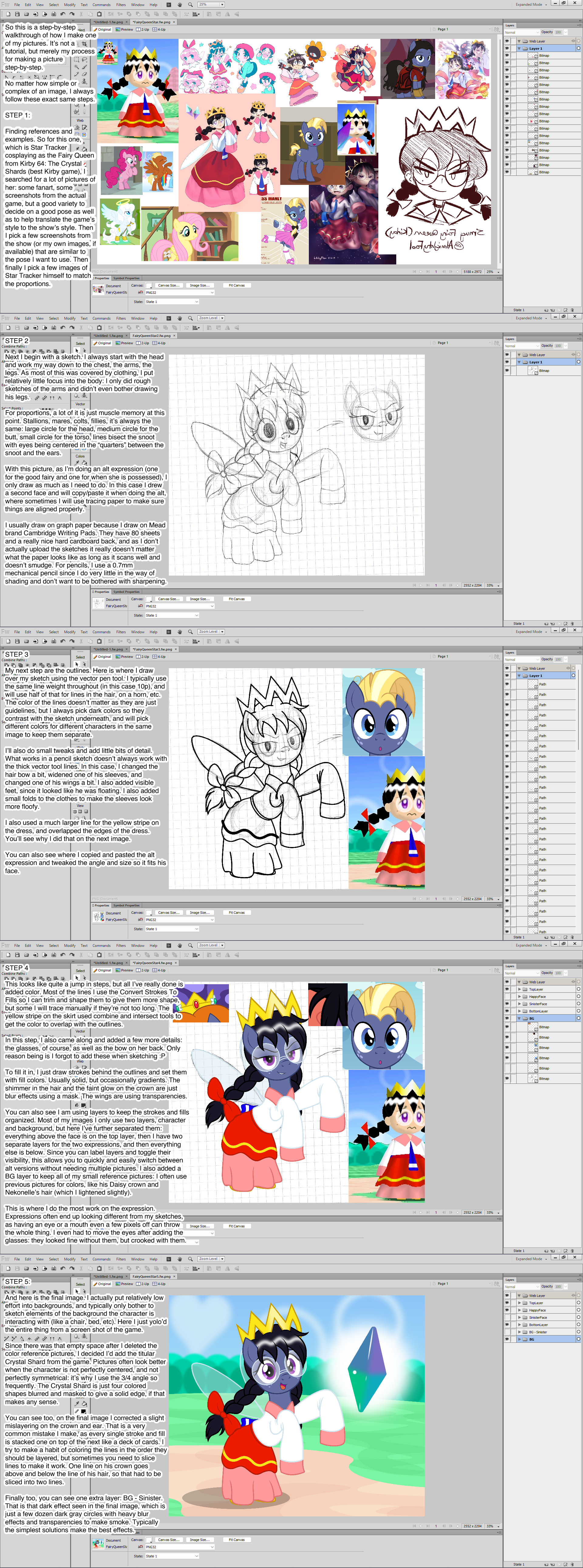Click New document icon in FairyQueenStar2 window toolbar
The image size is (583, 1568).
pos(8,328)
